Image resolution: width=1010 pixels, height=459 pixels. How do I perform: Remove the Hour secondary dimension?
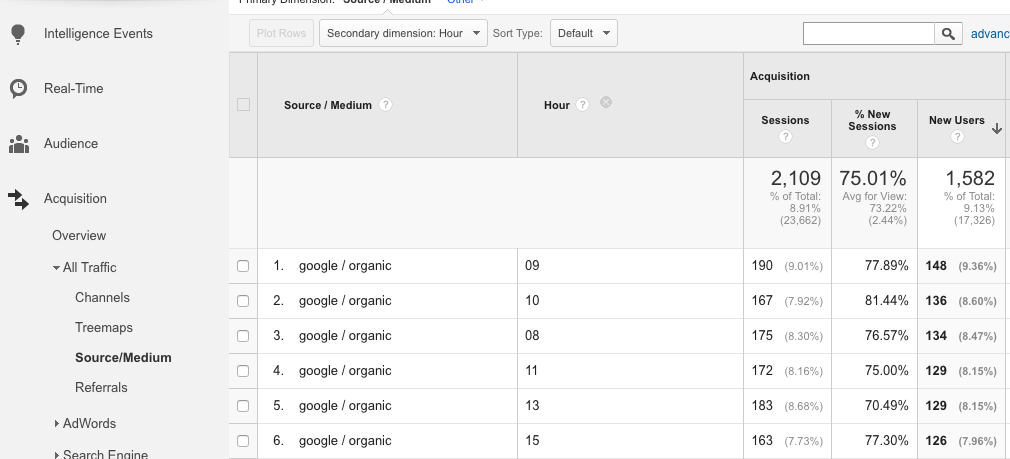click(606, 103)
